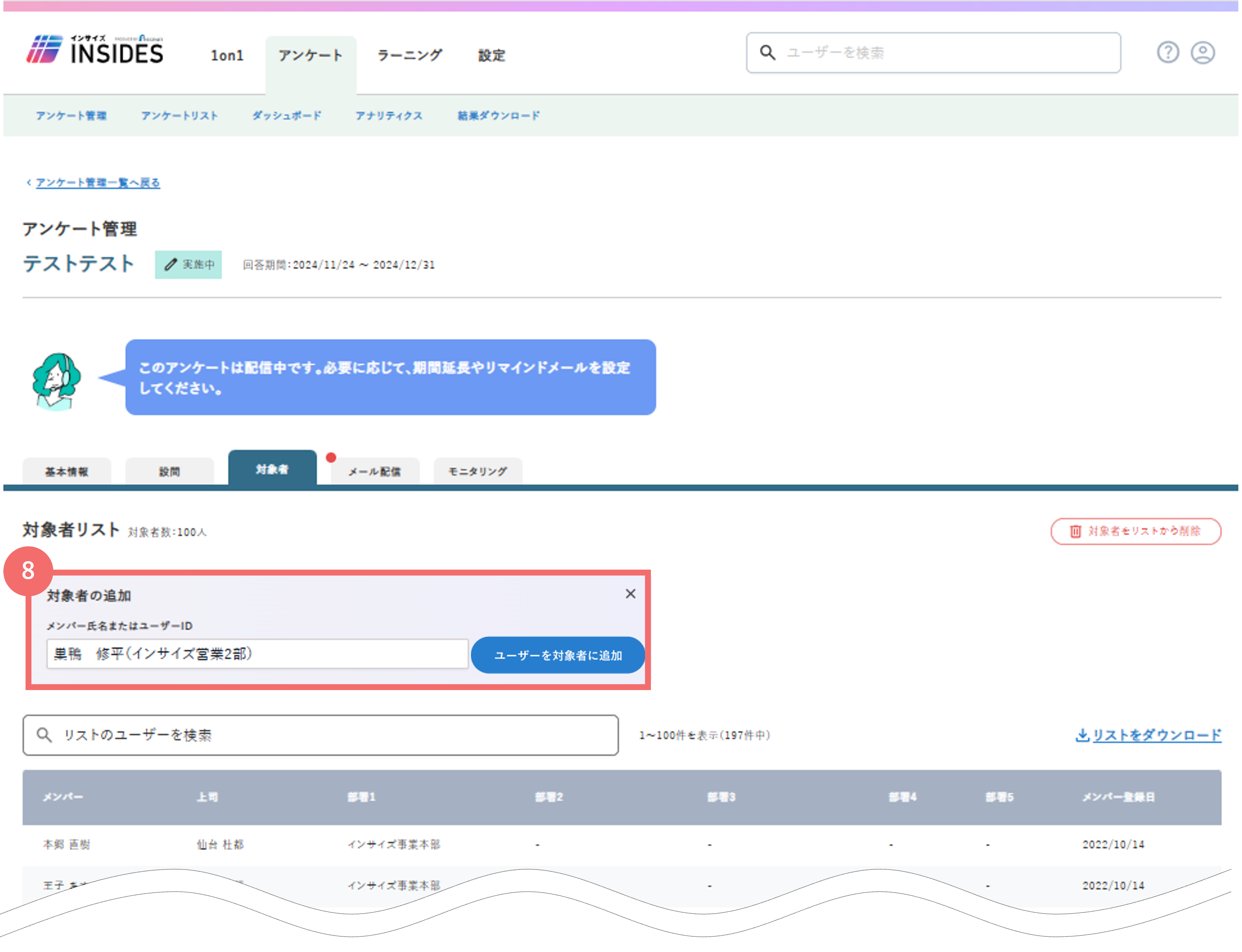Click member name 本郷 直樹
This screenshot has height=952, width=1242.
point(66,844)
